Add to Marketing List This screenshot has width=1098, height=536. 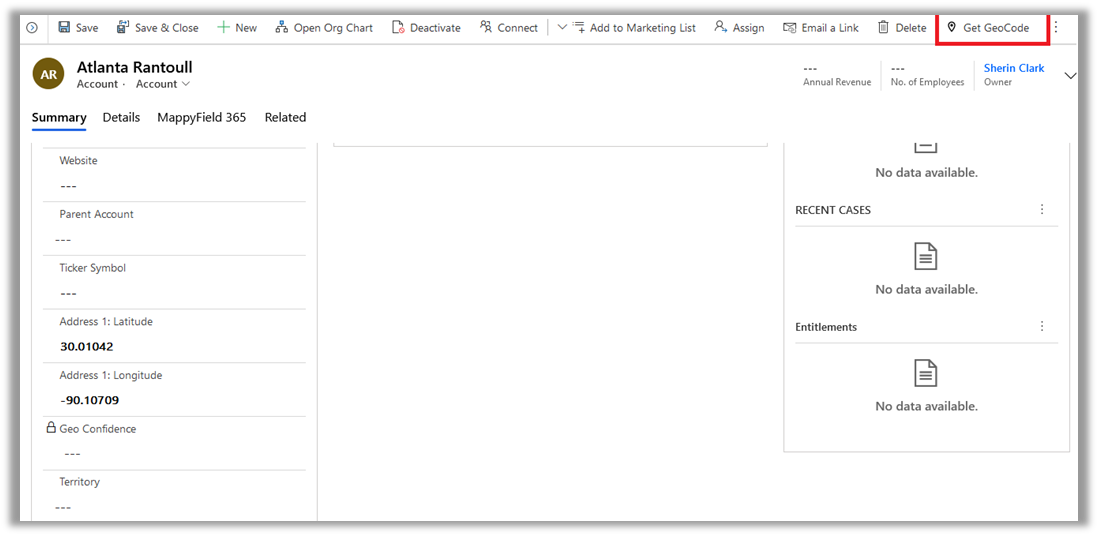(x=634, y=28)
